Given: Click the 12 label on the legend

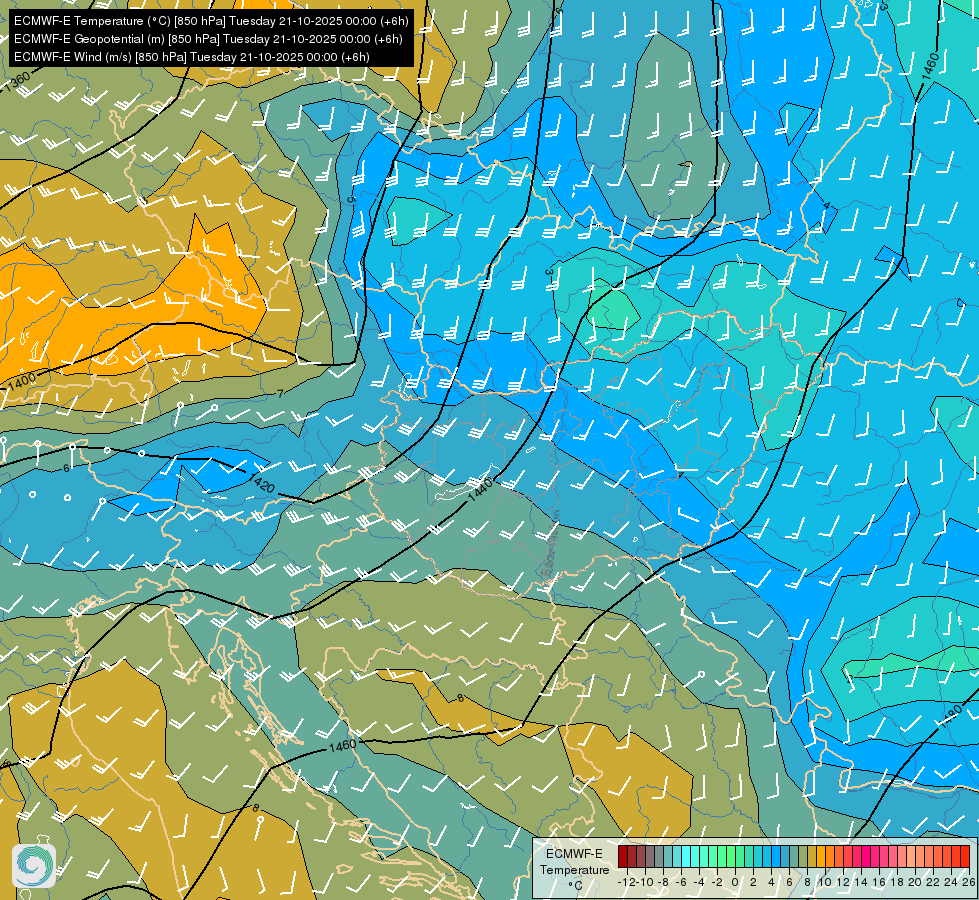Looking at the screenshot, I should tap(843, 882).
